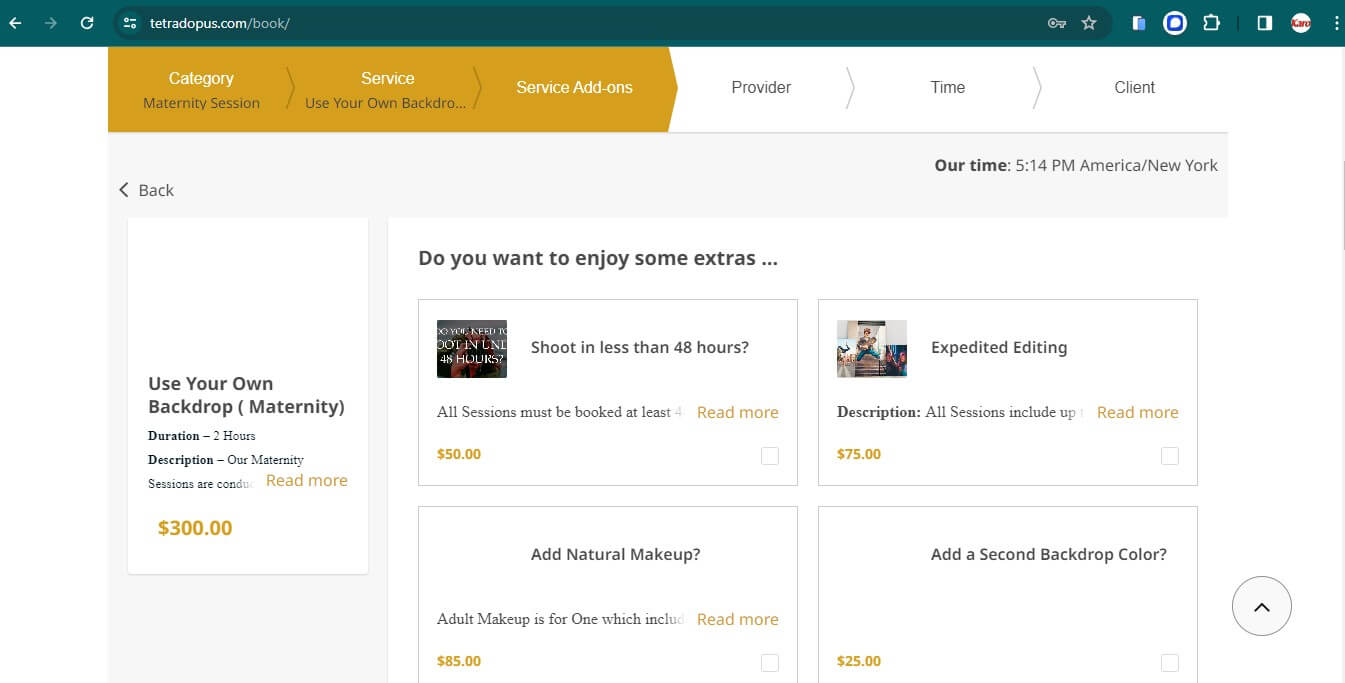Expand the Back chevron link
Image resolution: width=1345 pixels, height=683 pixels.
(146, 189)
